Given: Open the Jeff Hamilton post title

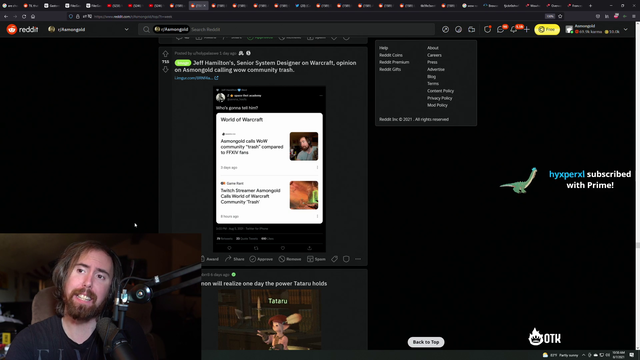Looking at the screenshot, I should 265,66.
